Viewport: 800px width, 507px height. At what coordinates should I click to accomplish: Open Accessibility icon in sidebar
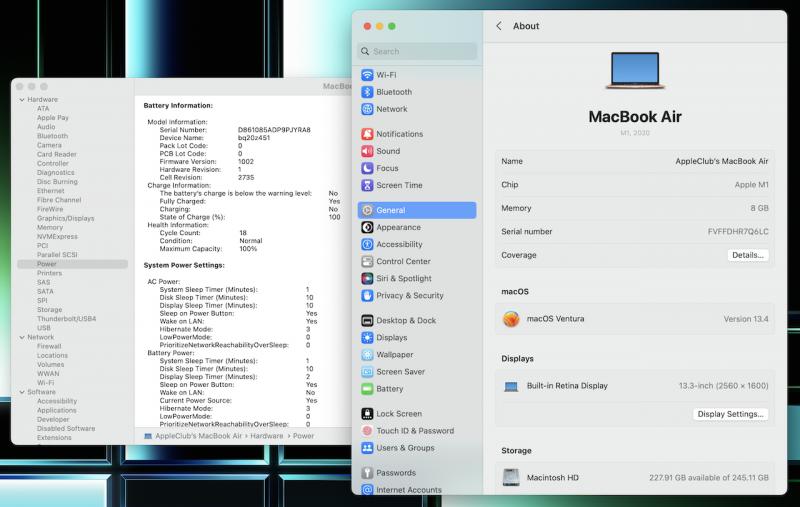point(367,244)
